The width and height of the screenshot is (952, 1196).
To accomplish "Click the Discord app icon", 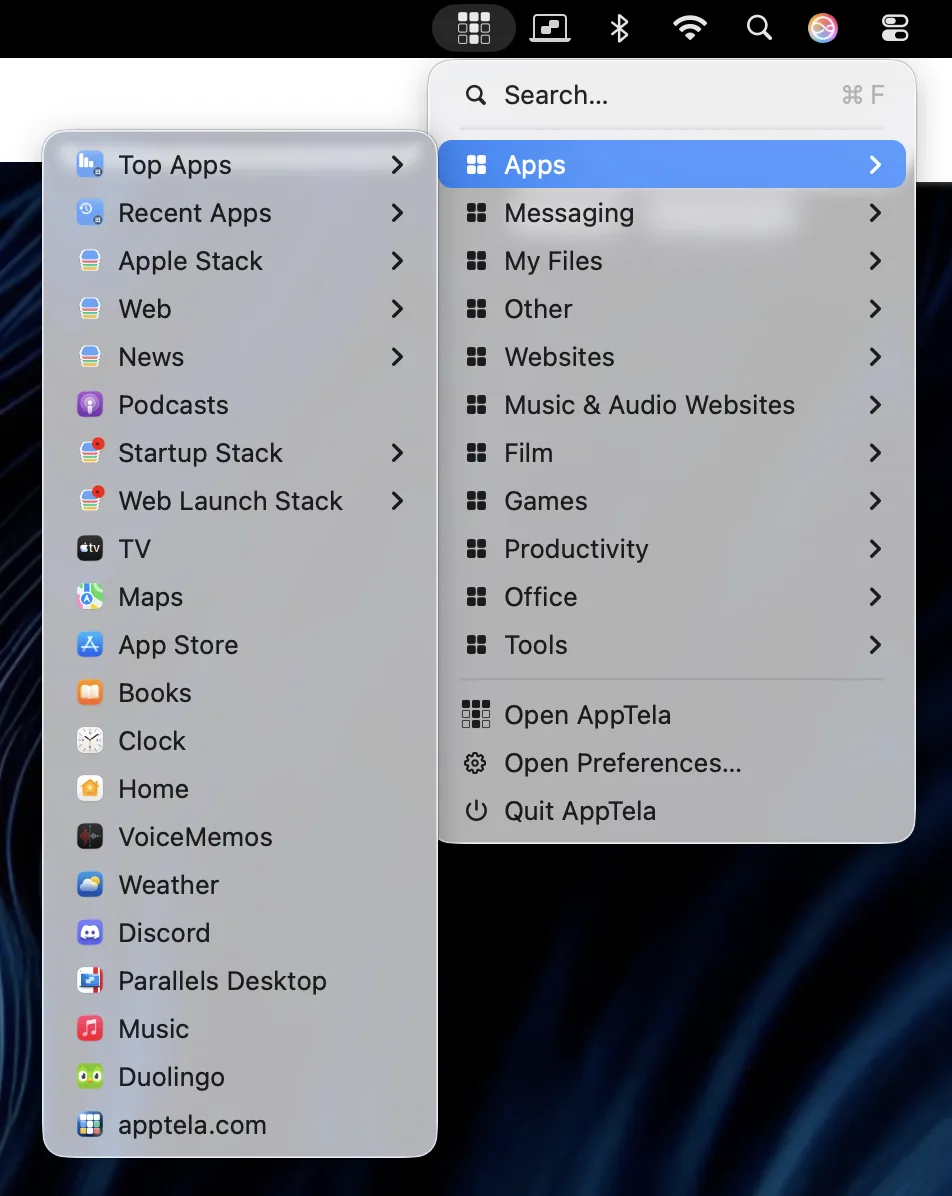I will (x=90, y=932).
